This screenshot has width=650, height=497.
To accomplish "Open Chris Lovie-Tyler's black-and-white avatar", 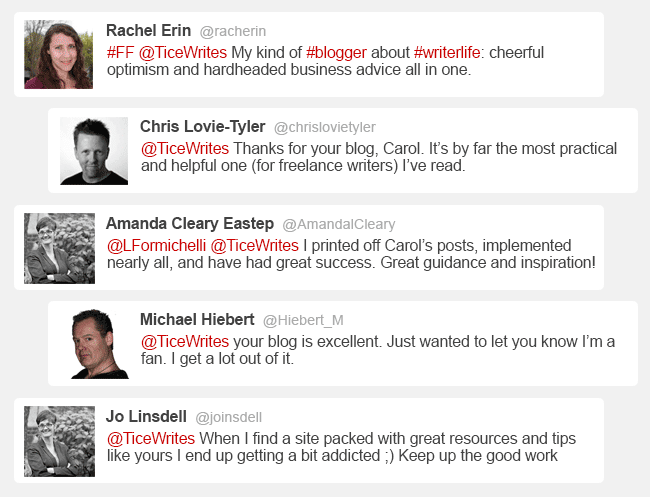I will [x=94, y=151].
